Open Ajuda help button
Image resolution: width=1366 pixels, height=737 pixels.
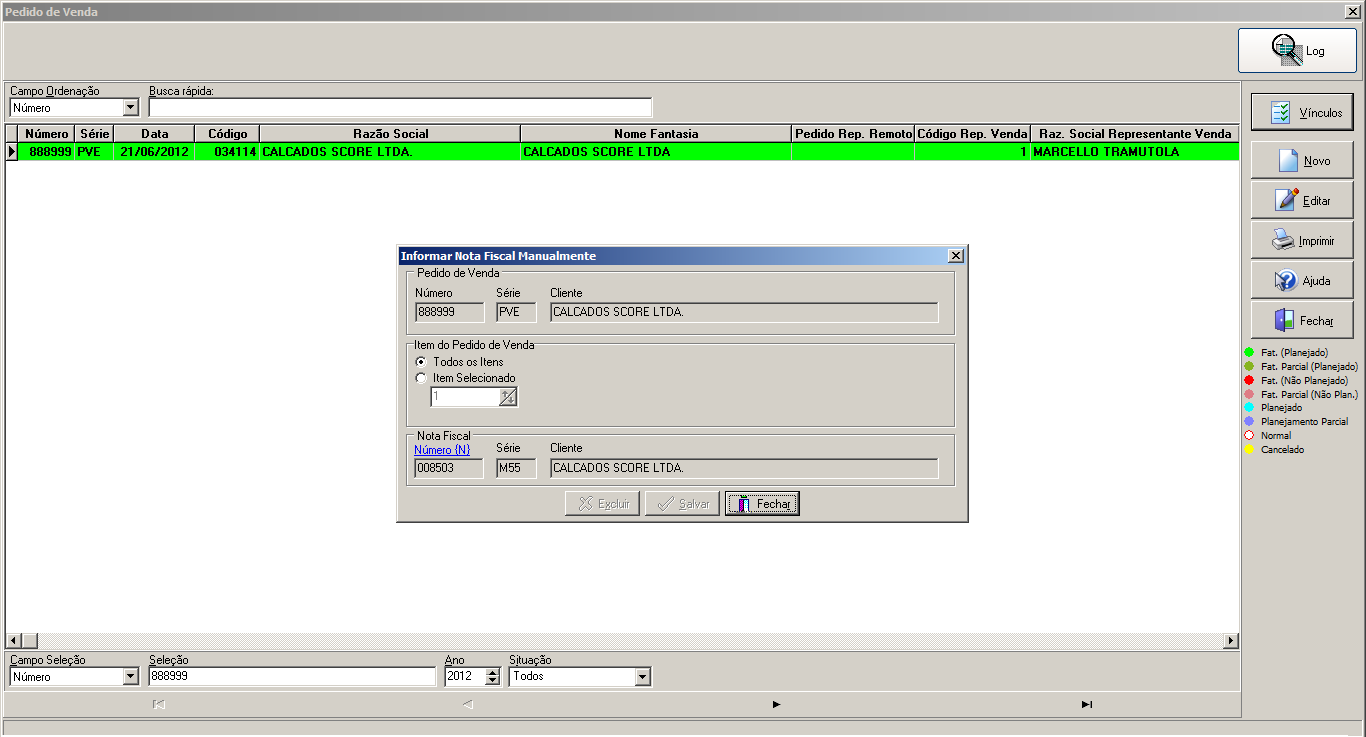coord(1302,280)
